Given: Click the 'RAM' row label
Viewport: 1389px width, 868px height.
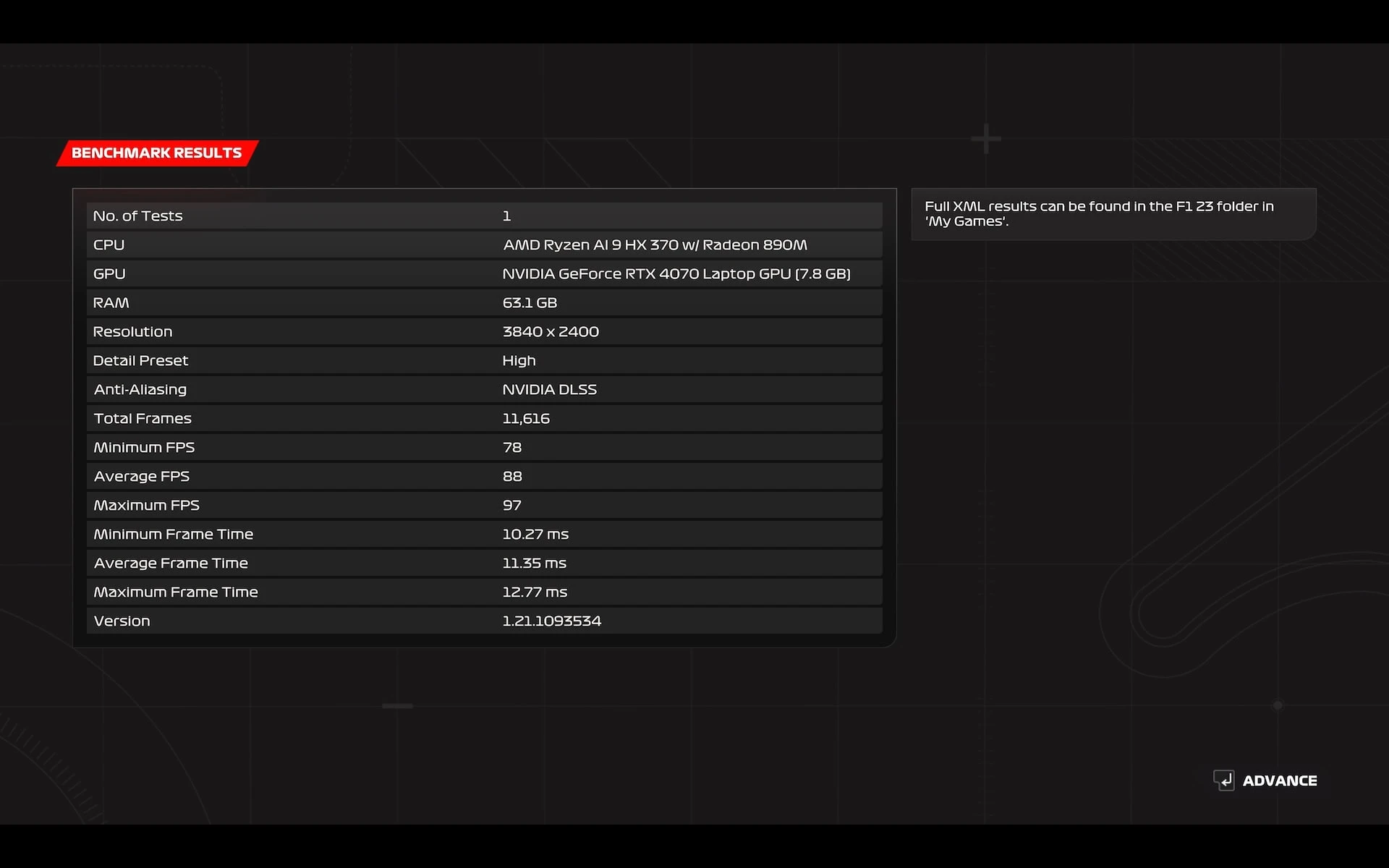Looking at the screenshot, I should [111, 302].
